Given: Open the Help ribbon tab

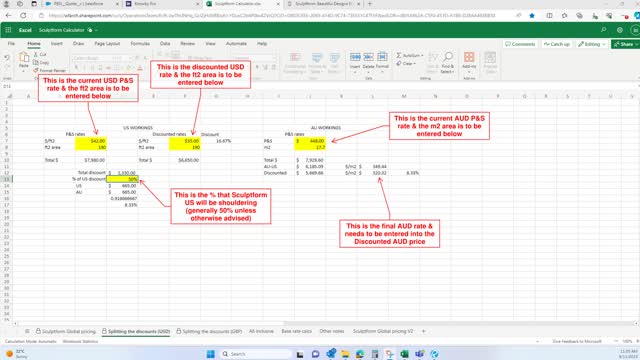Looking at the screenshot, I should click(262, 43).
